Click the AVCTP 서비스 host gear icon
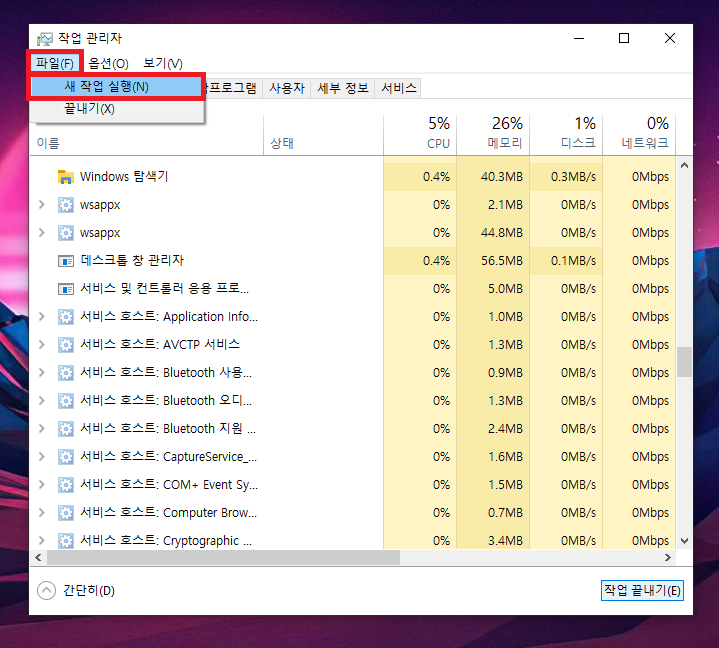719x648 pixels. click(x=66, y=345)
